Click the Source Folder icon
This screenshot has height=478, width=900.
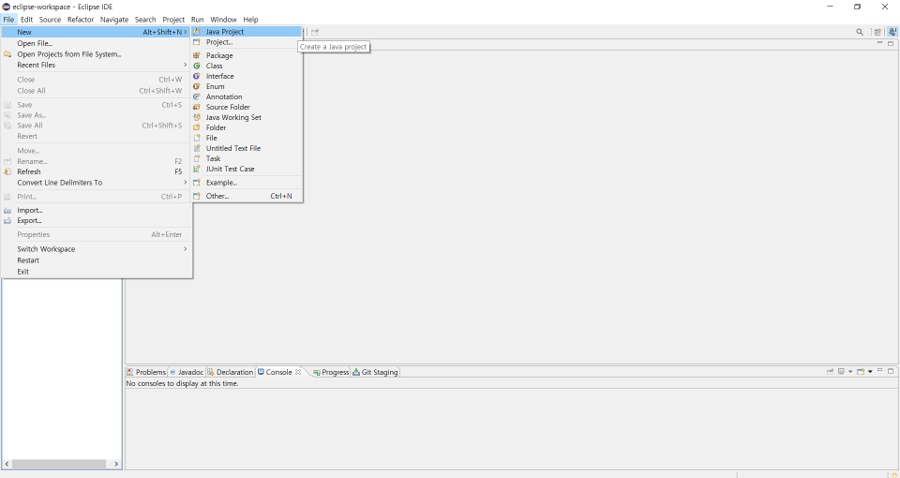tap(196, 107)
